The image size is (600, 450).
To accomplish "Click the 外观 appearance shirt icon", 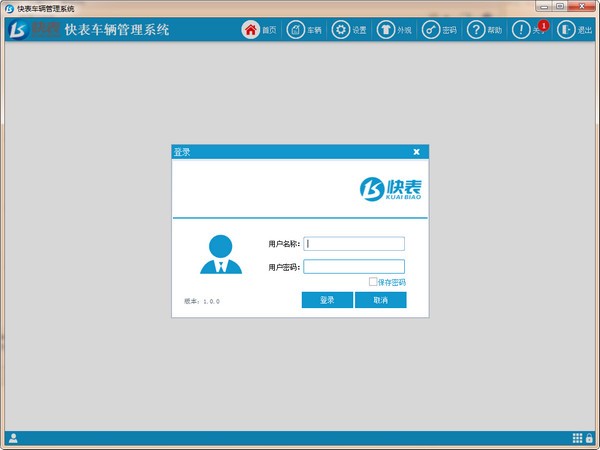I will click(386, 30).
